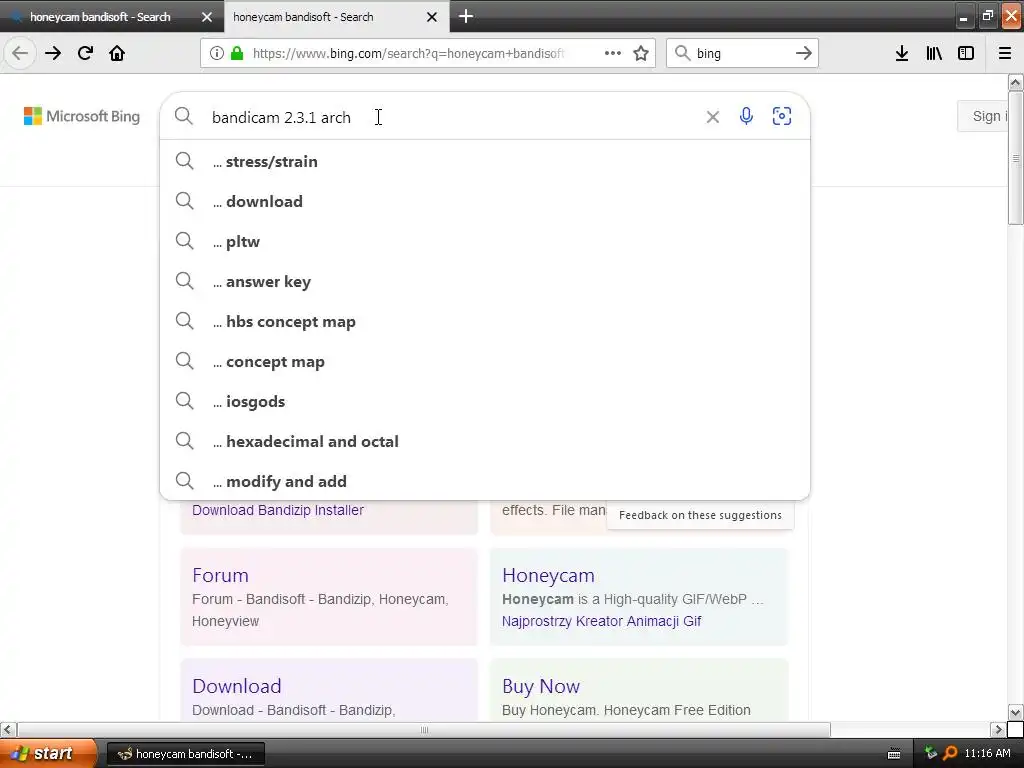Open the Forum result link
Viewport: 1024px width, 768px height.
tap(220, 575)
